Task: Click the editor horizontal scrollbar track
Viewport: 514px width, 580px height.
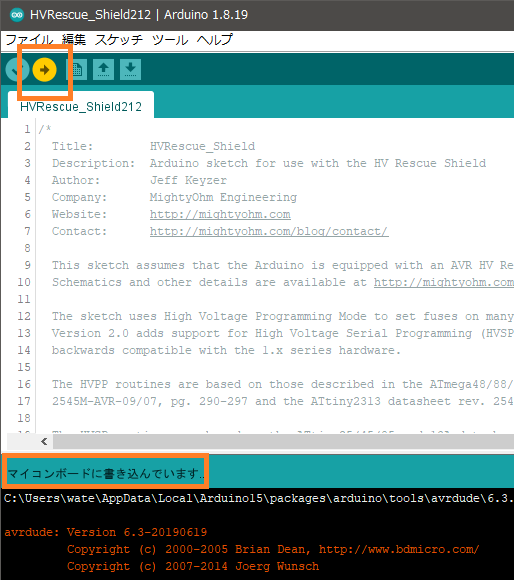Action: click(x=283, y=441)
